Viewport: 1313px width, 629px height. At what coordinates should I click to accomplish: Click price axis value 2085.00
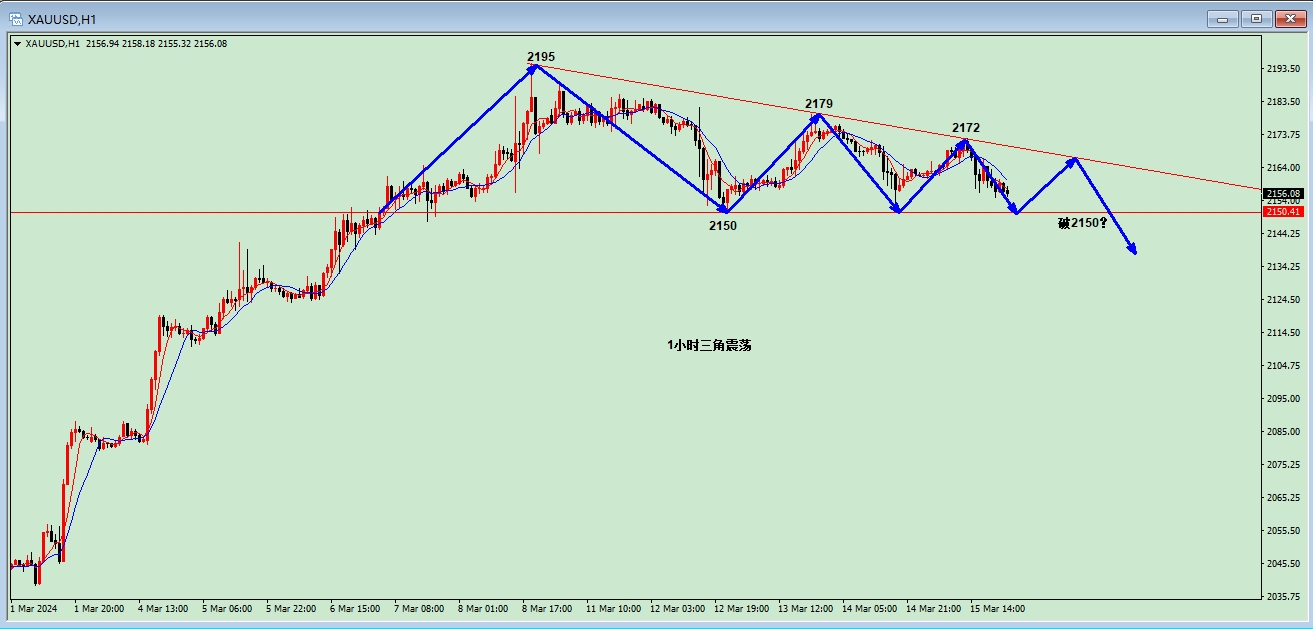pos(1284,432)
